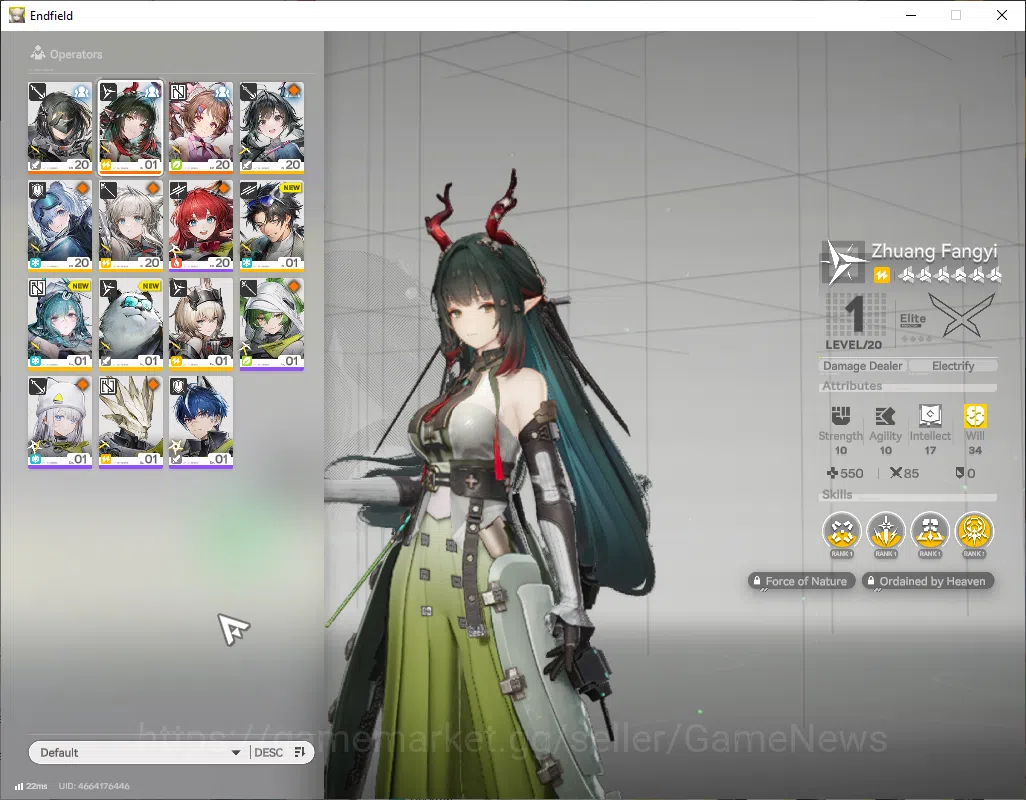Click the Damage Dealer tag

point(862,366)
